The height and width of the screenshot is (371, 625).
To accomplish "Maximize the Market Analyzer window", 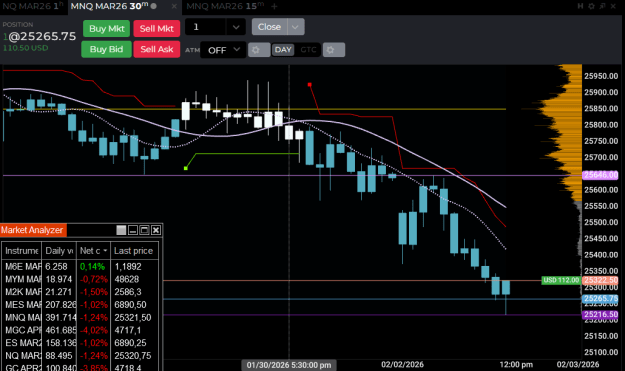I will pyautogui.click(x=144, y=230).
